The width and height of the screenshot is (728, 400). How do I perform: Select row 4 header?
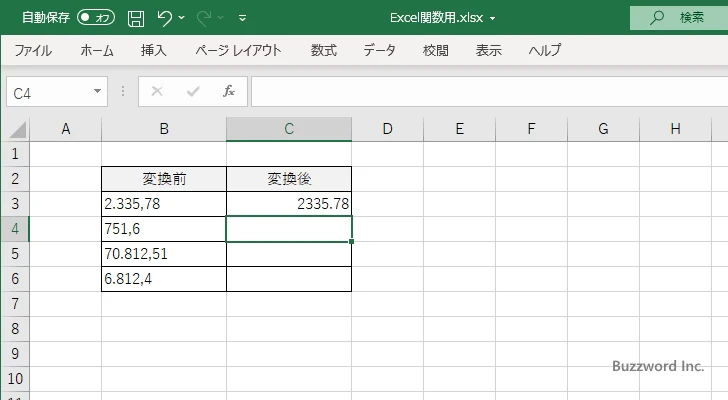click(x=15, y=229)
